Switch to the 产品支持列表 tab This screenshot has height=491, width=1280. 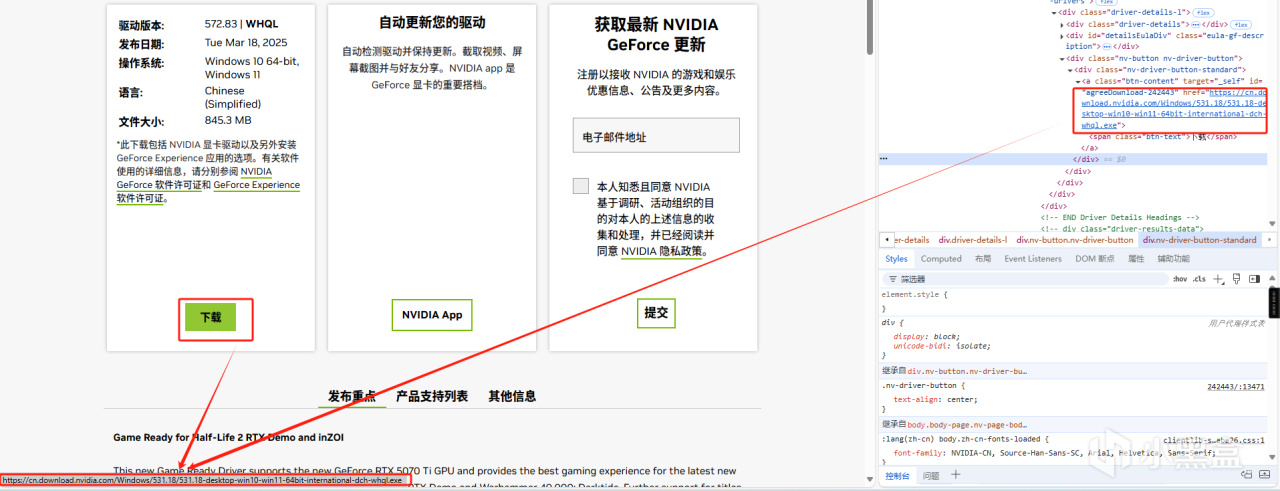432,396
